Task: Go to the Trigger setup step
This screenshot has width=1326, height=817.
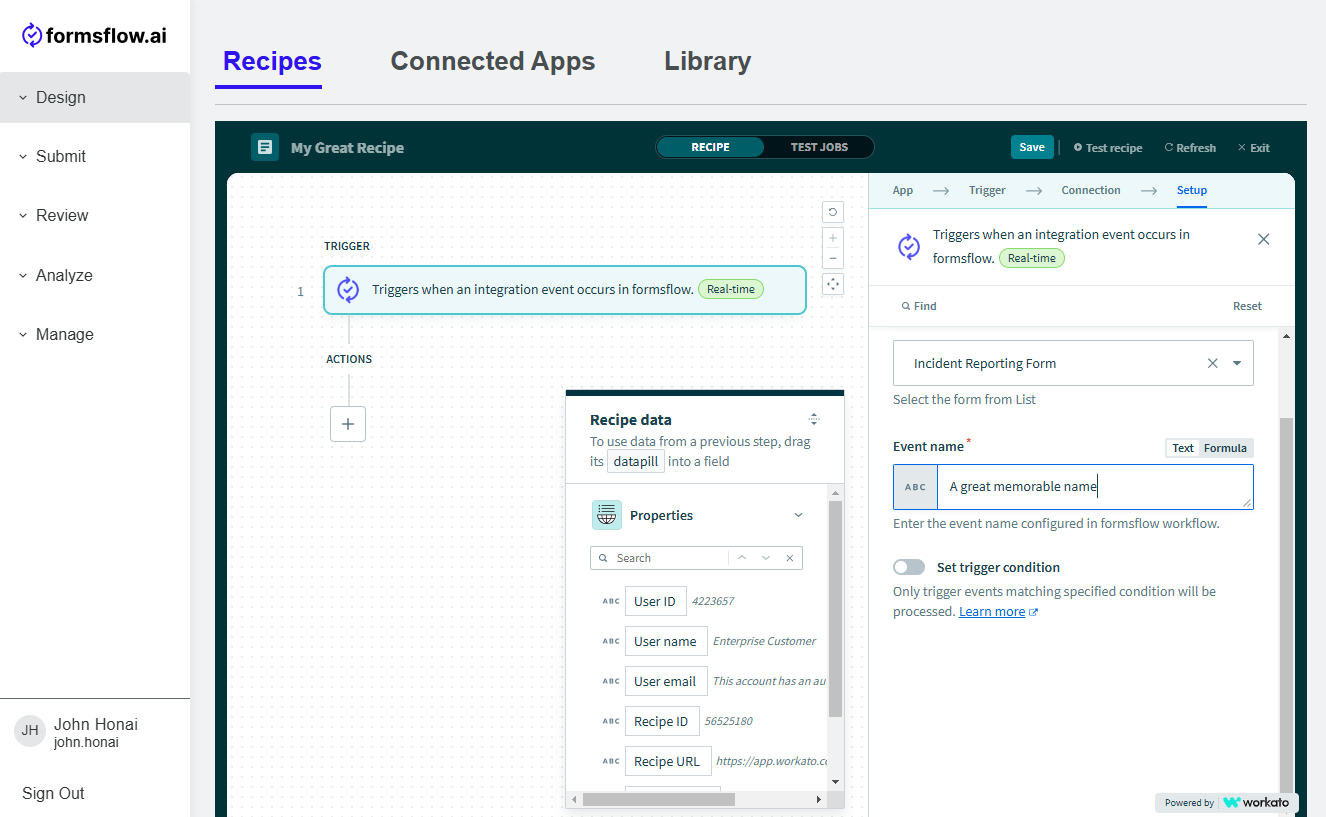Action: pyautogui.click(x=987, y=190)
